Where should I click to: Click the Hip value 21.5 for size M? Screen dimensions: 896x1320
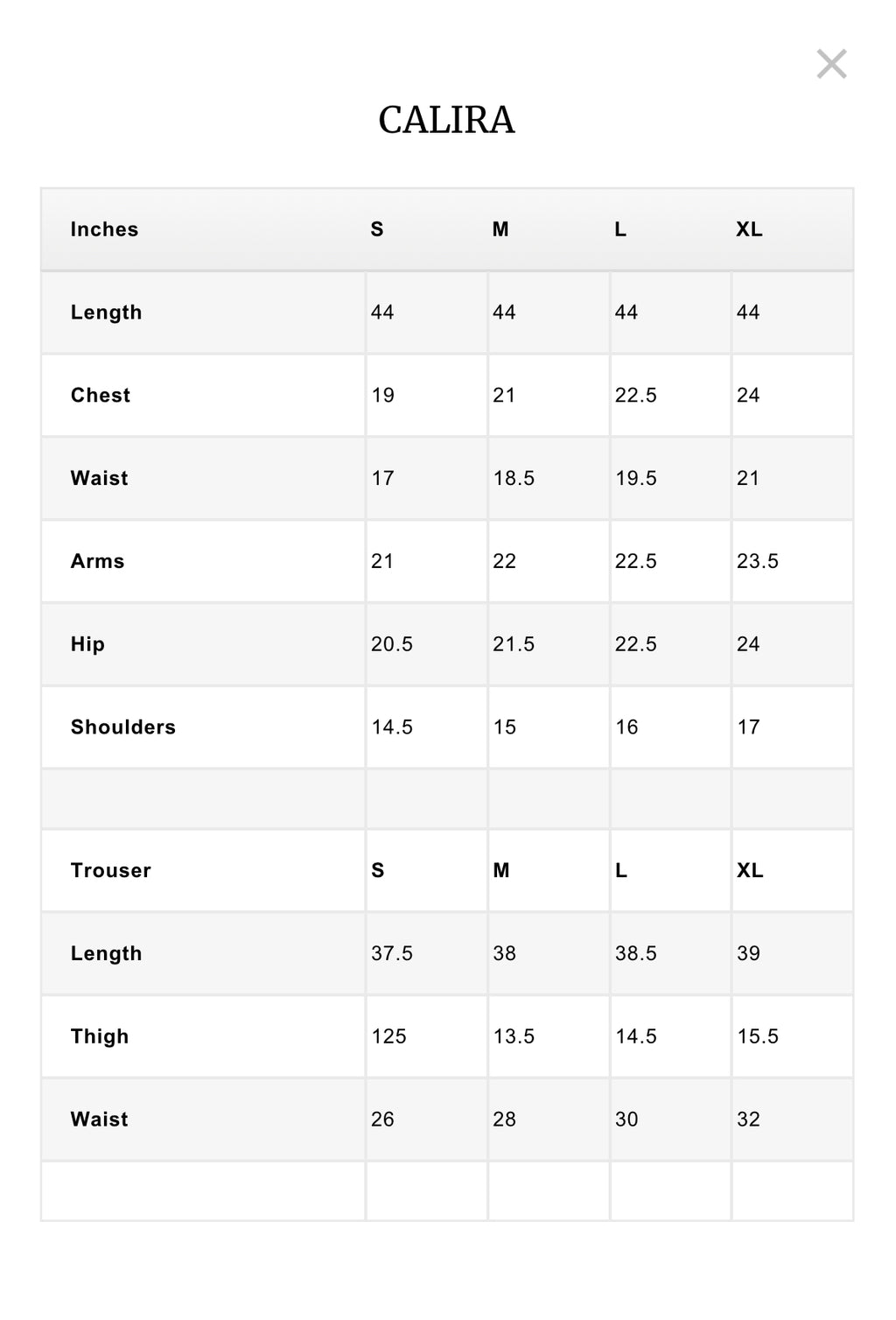514,644
